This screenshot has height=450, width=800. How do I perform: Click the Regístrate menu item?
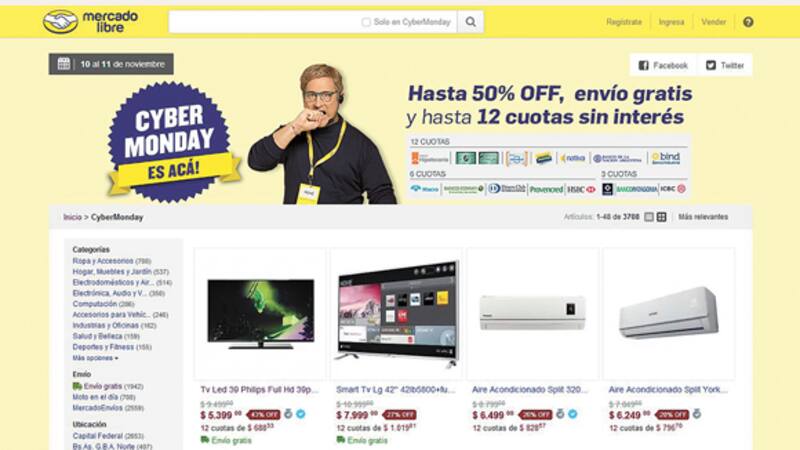pos(623,22)
